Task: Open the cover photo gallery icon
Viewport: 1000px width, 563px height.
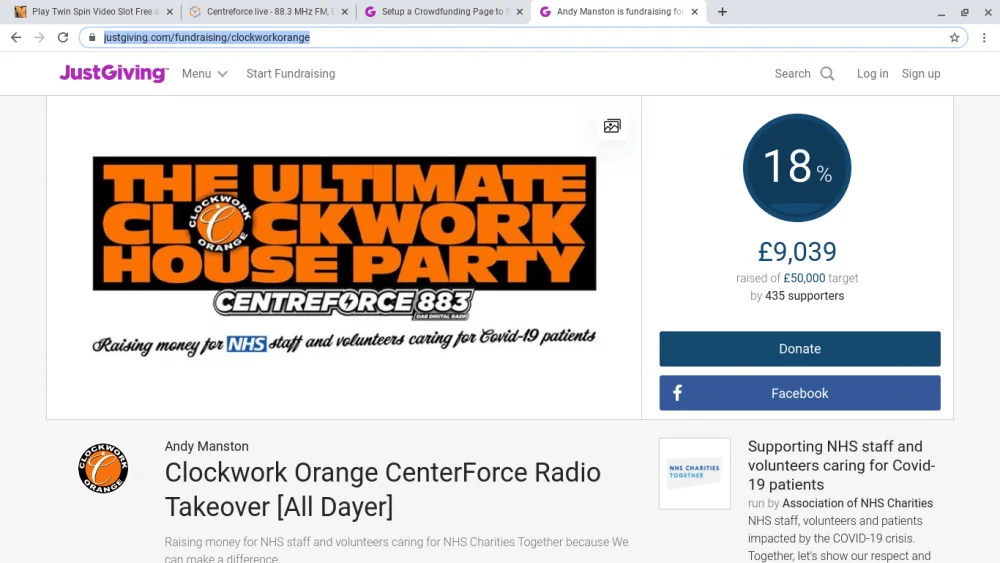Action: [x=612, y=126]
